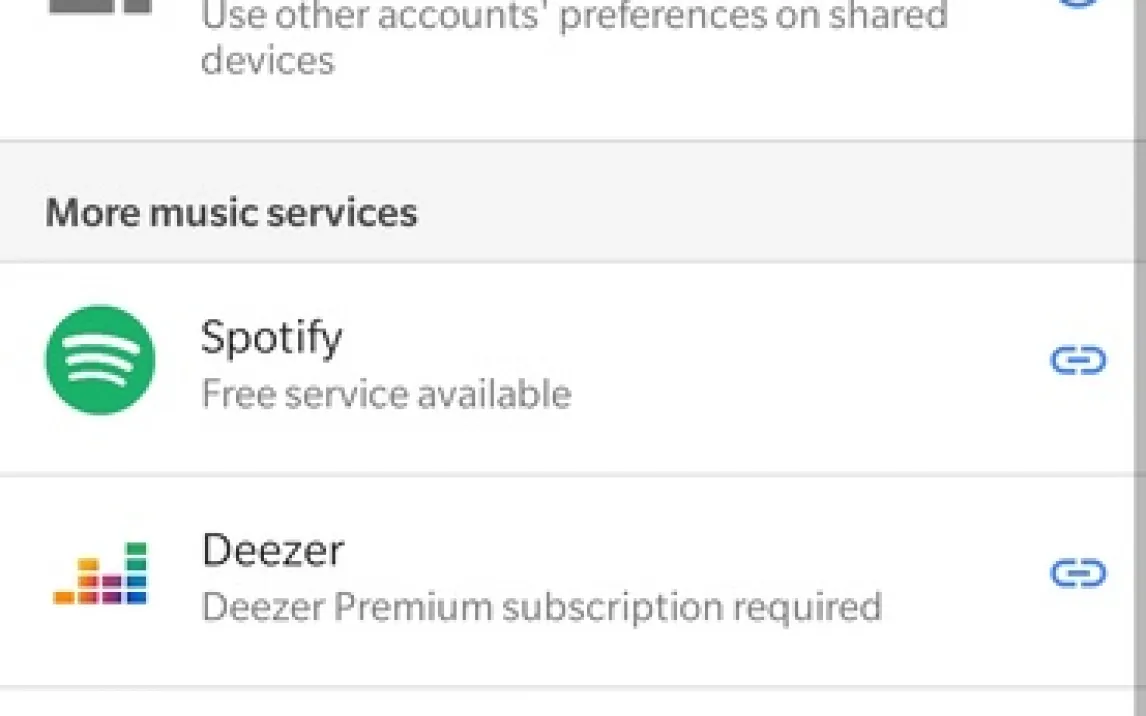Viewport: 1146px width, 716px height.
Task: Tap the partially visible top link icon
Action: [1077, 4]
